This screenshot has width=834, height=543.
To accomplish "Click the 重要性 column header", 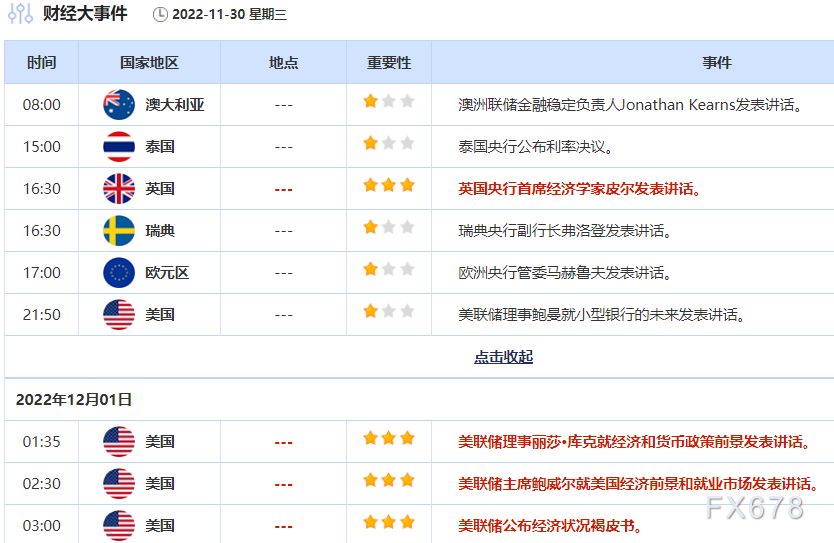I will click(389, 63).
